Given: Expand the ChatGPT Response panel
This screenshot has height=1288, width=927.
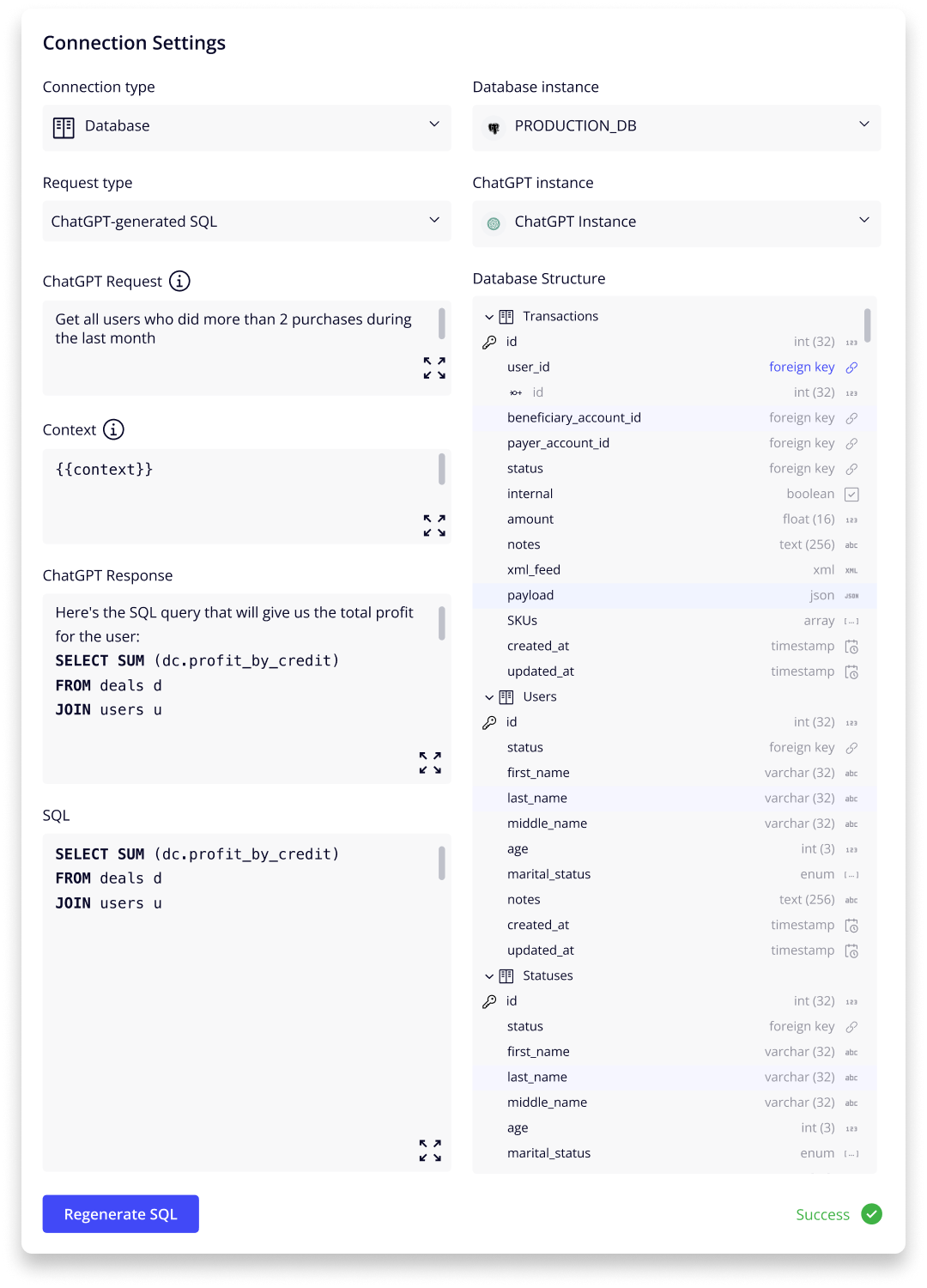Looking at the screenshot, I should [x=430, y=762].
